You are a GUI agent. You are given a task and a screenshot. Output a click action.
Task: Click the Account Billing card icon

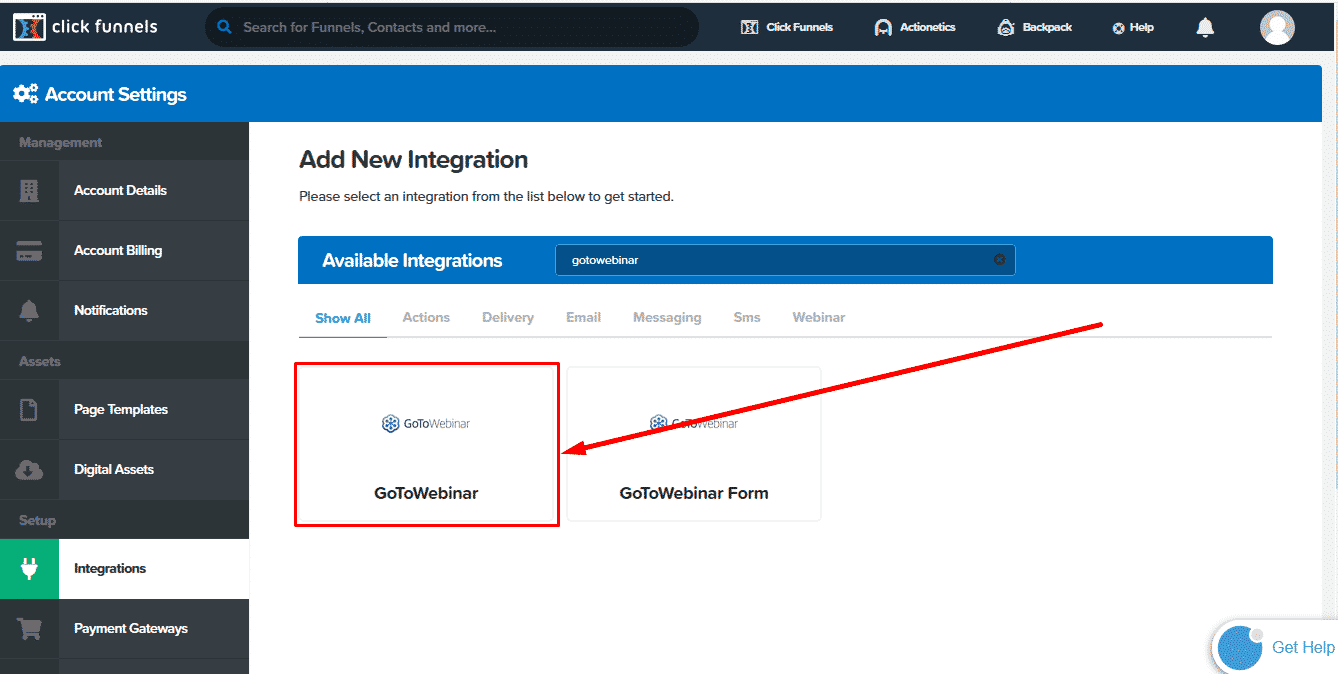coord(29,251)
